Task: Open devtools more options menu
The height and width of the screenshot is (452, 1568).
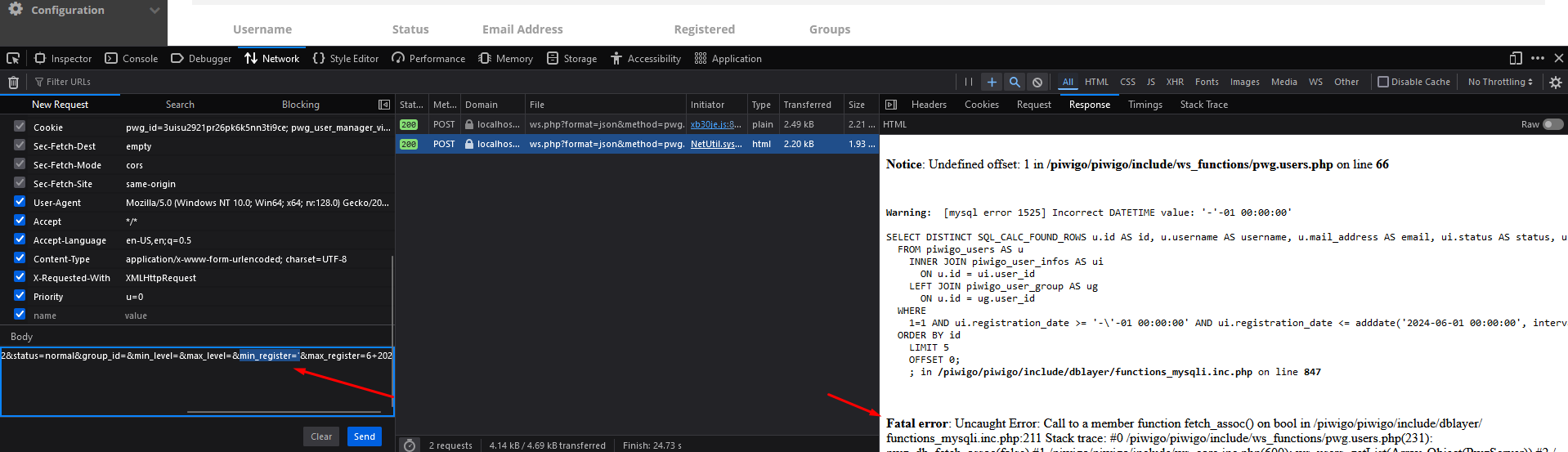Action: click(1538, 58)
